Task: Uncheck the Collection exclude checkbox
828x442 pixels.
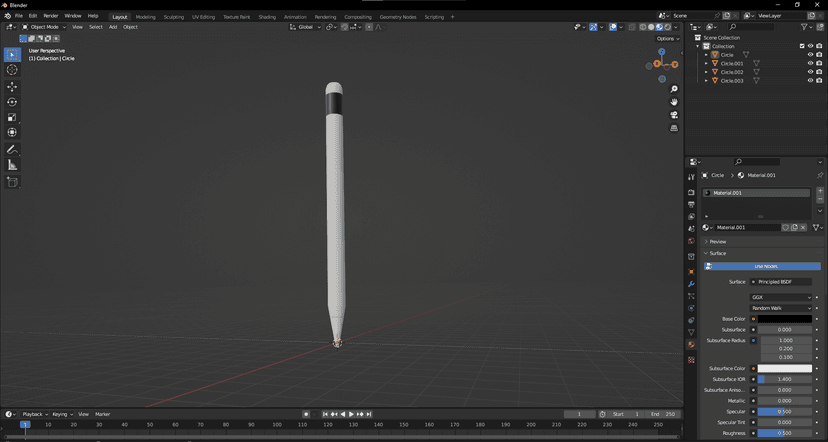Action: pyautogui.click(x=802, y=46)
